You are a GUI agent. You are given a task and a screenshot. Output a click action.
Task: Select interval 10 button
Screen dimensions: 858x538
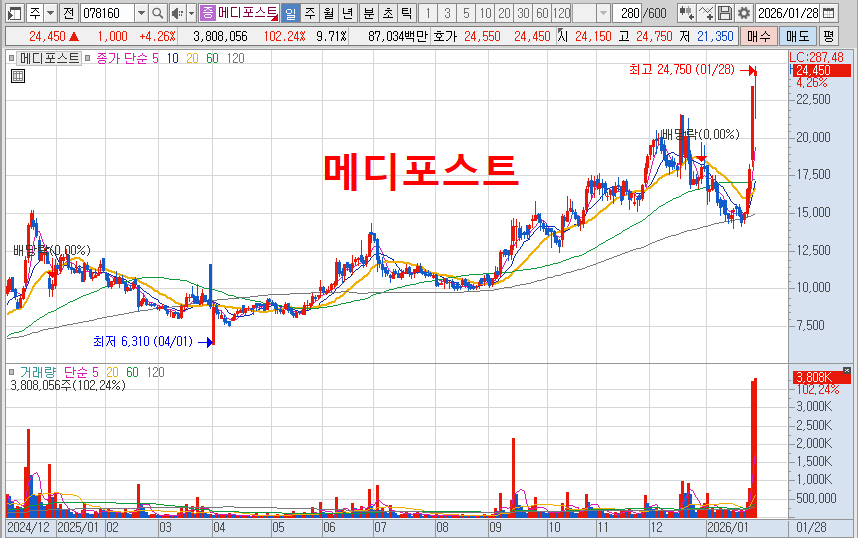pyautogui.click(x=485, y=13)
